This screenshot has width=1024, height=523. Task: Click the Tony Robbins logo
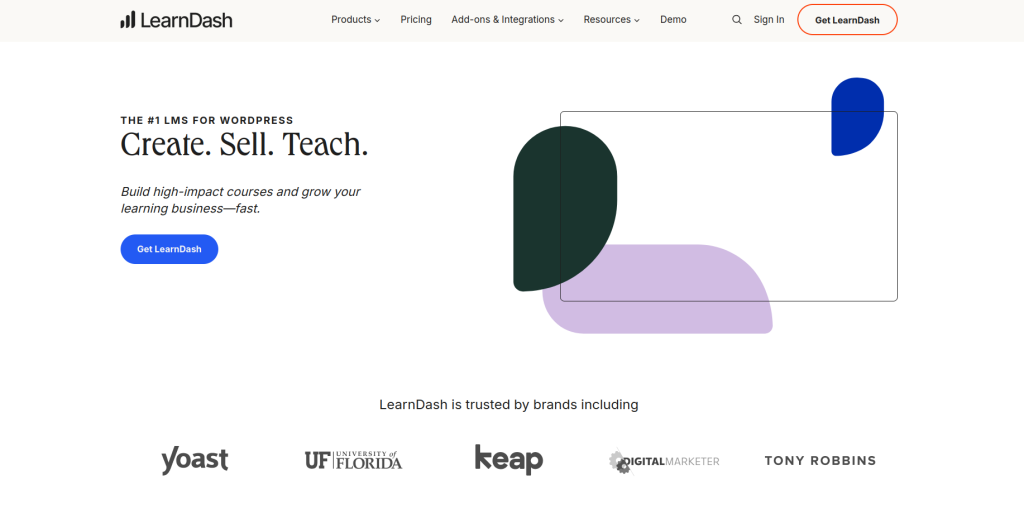820,460
